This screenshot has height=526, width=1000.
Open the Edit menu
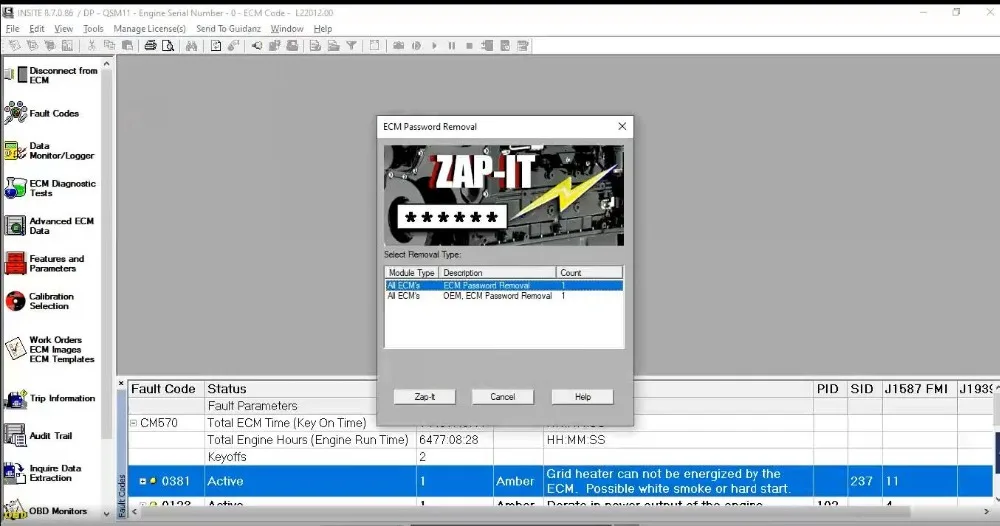tap(37, 29)
